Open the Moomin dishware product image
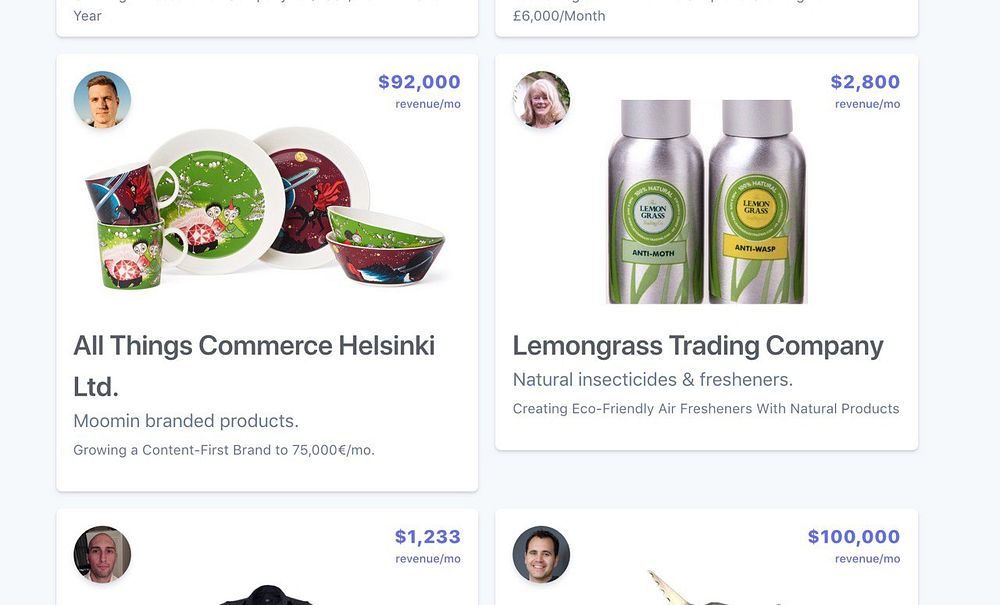This screenshot has width=1000, height=605. 265,208
